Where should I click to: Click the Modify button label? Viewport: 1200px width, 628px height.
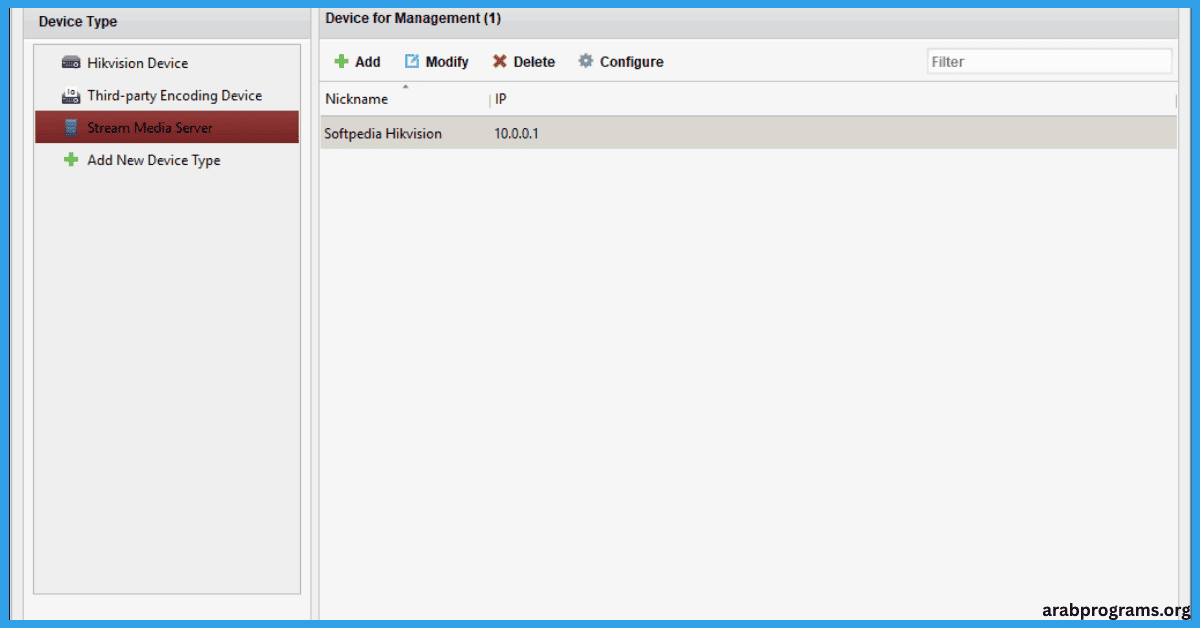tap(447, 62)
